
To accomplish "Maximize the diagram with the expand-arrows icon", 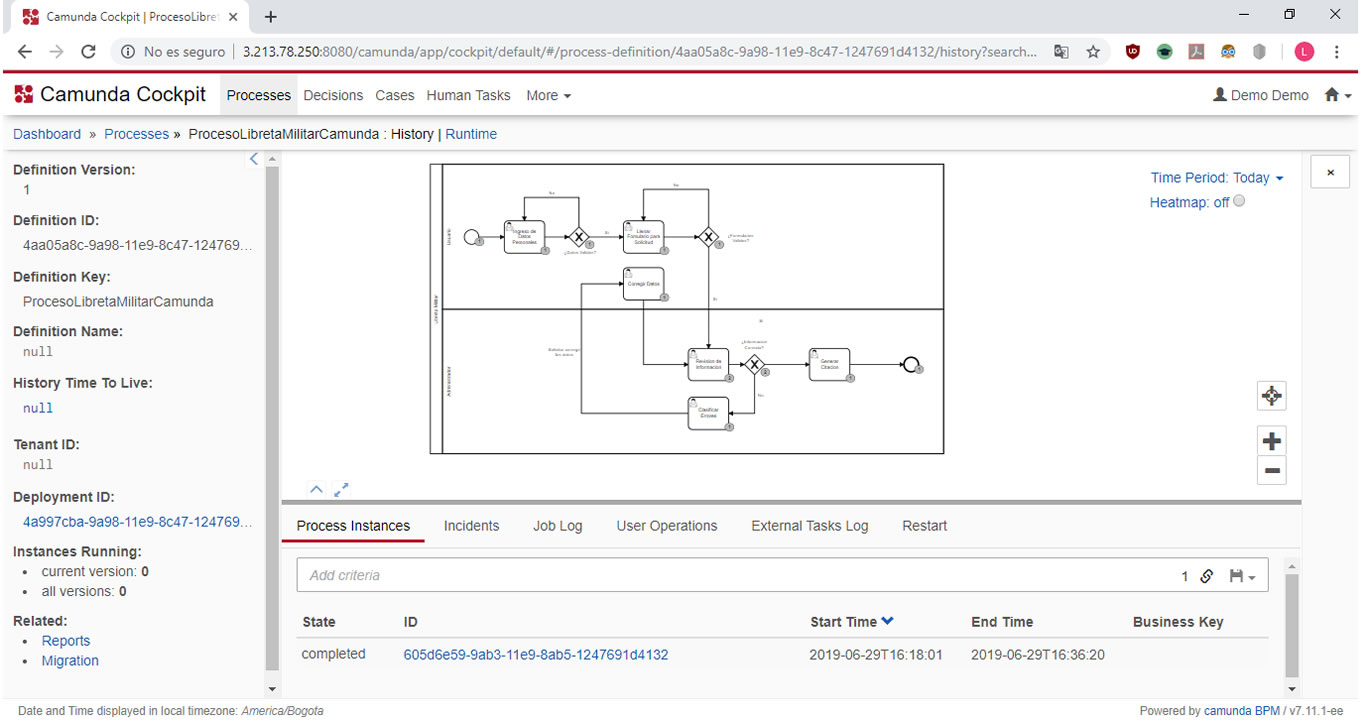I will [x=342, y=489].
